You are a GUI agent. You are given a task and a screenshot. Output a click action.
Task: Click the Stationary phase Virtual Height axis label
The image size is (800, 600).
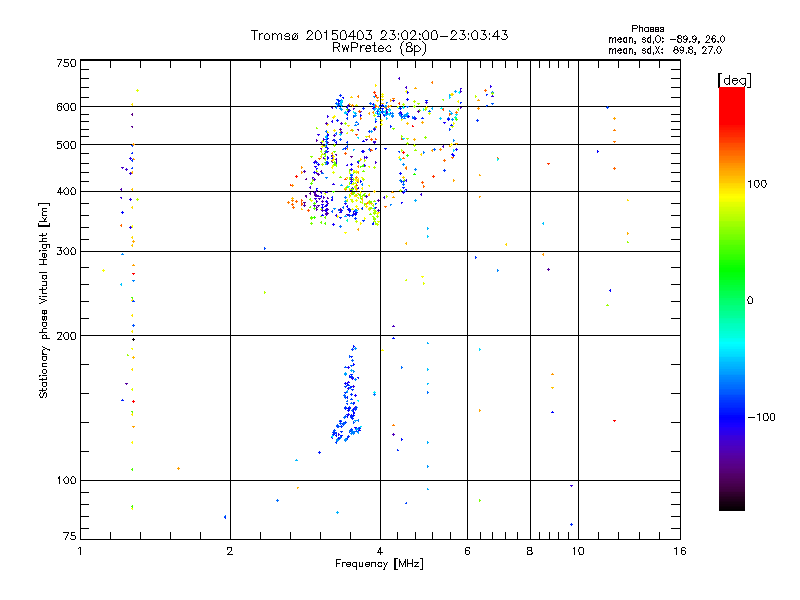coord(44,300)
